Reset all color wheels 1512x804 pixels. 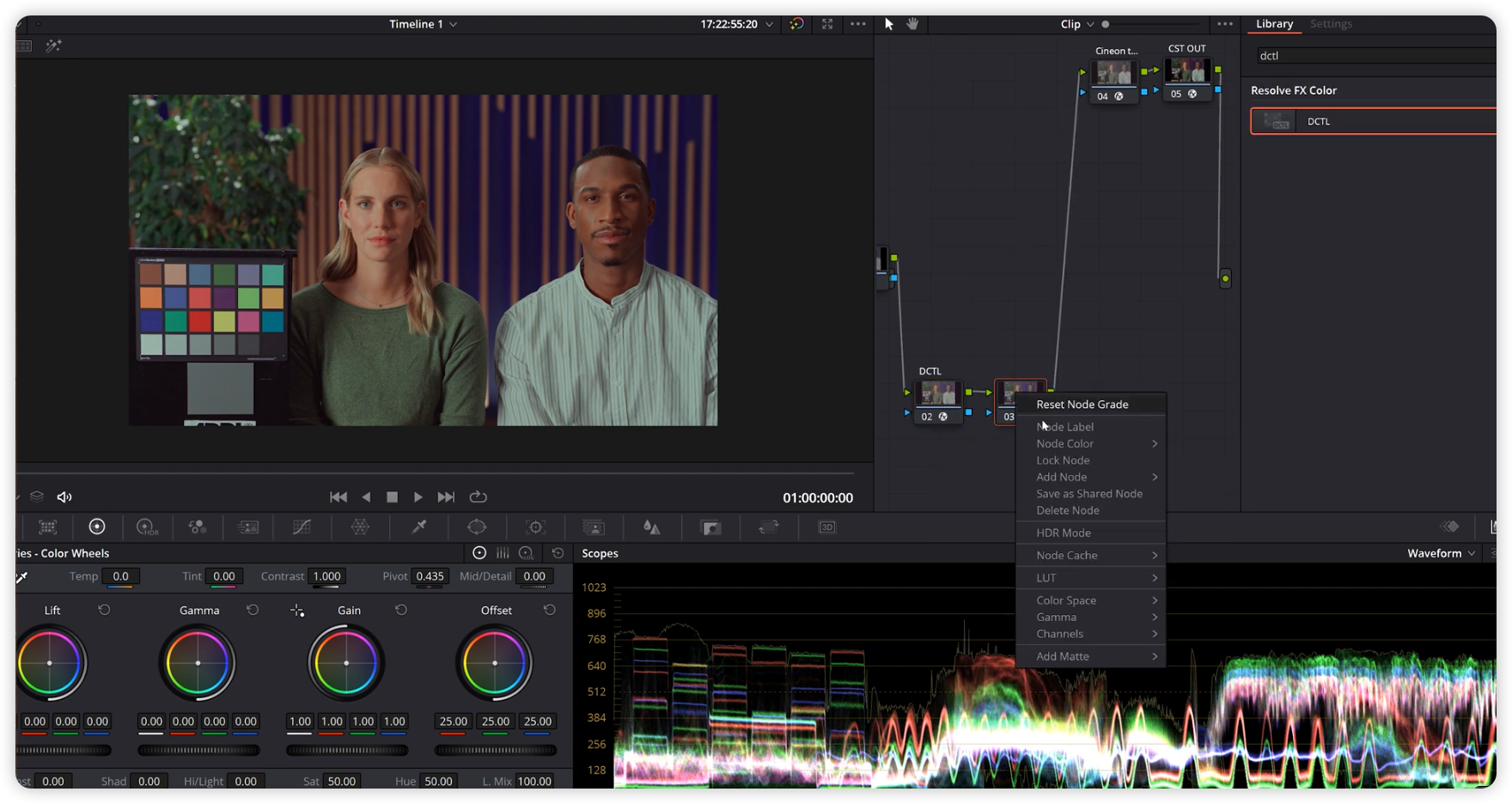coord(558,553)
